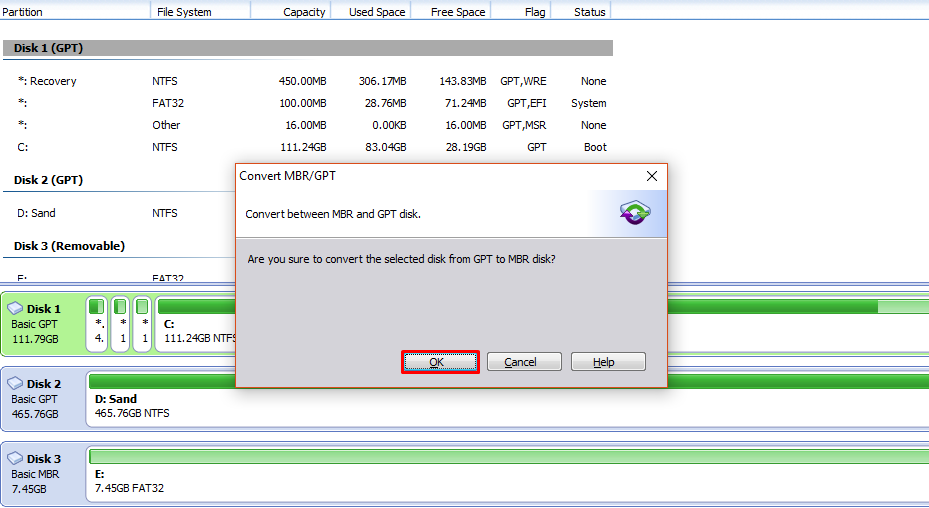This screenshot has width=929, height=508.
Task: Select the FAT32 EFI system partition row
Action: 307,103
